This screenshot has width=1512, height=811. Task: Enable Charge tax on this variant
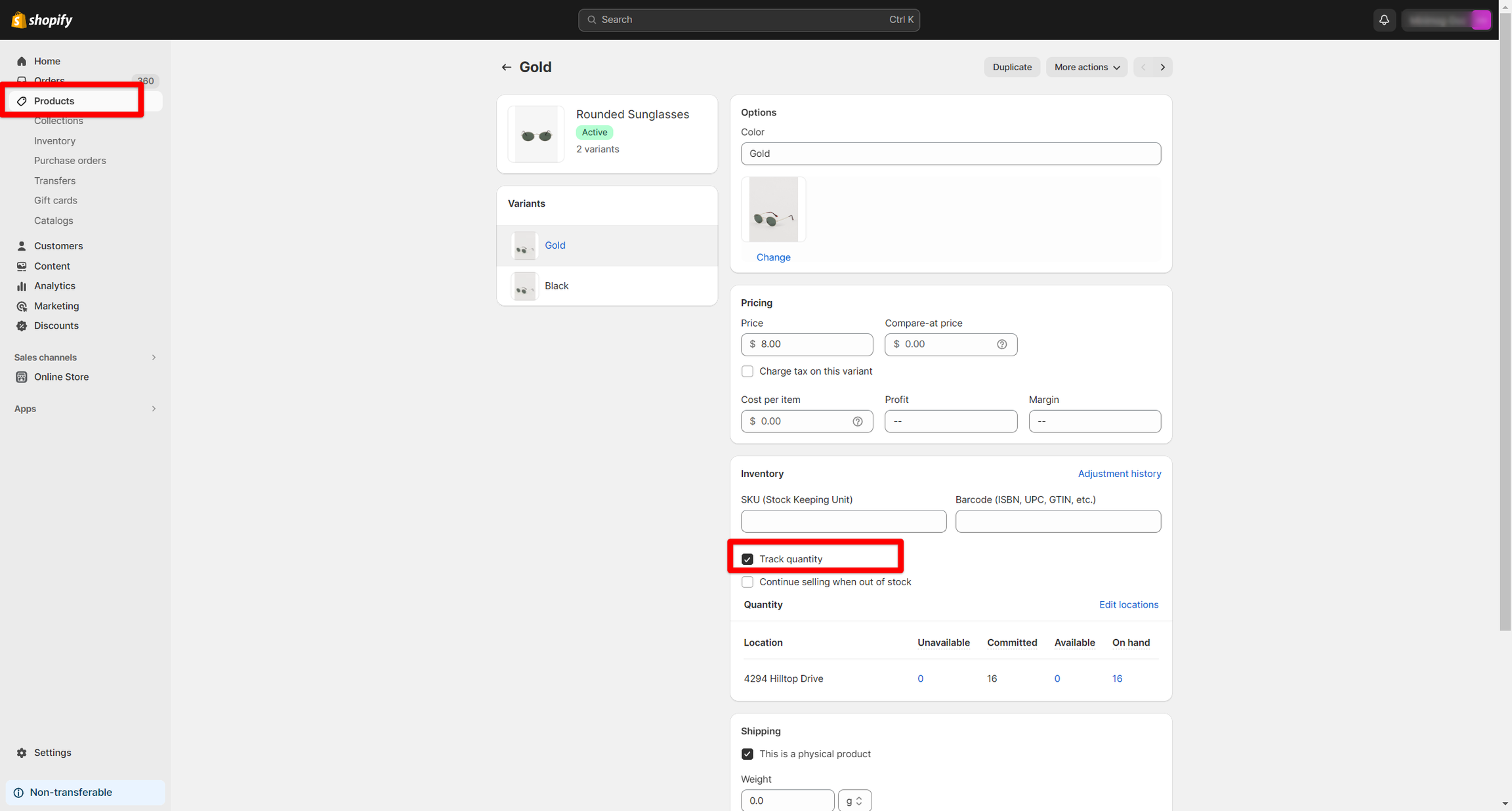[747, 371]
